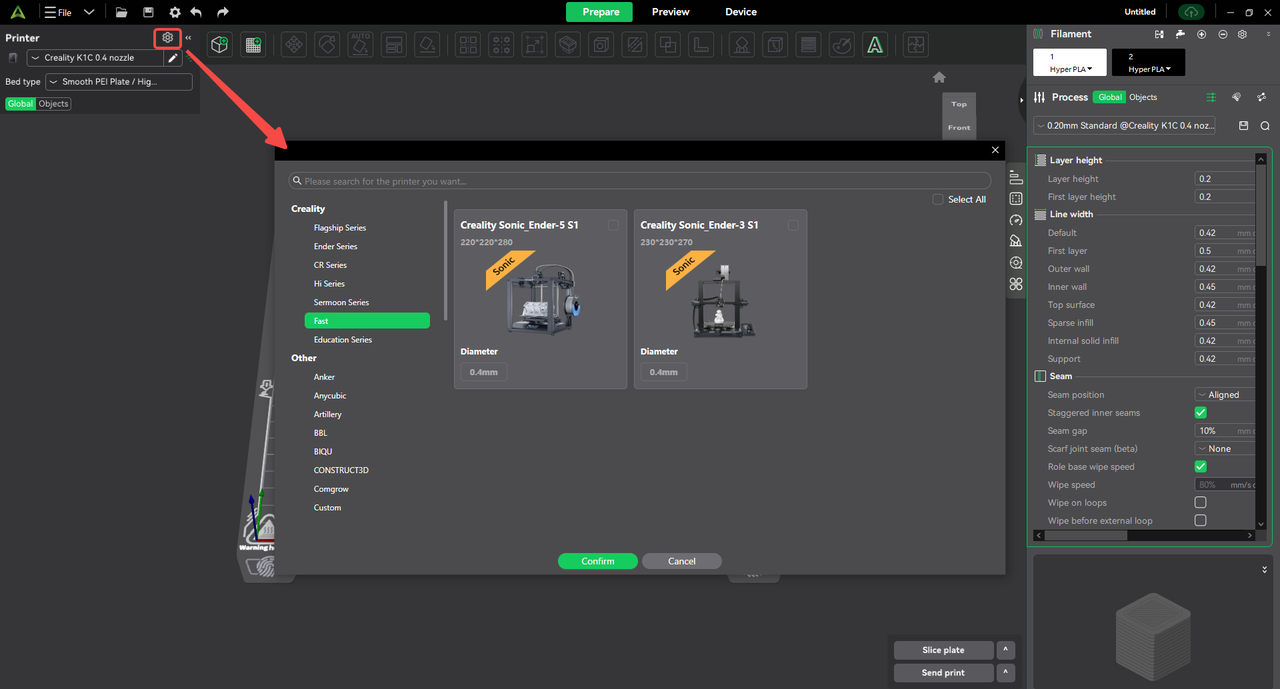Open the File menu
This screenshot has height=689, width=1280.
tap(58, 12)
